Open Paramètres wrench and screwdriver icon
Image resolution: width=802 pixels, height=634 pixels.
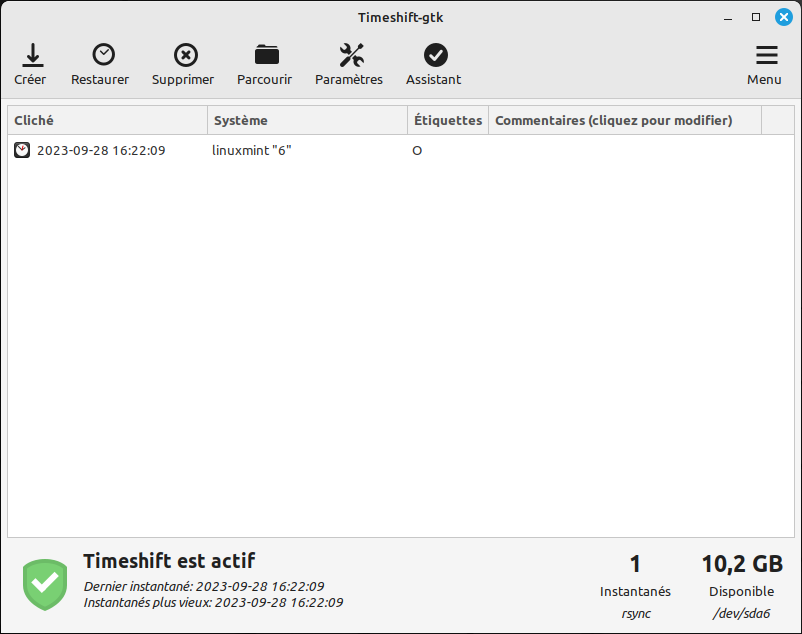(x=351, y=55)
